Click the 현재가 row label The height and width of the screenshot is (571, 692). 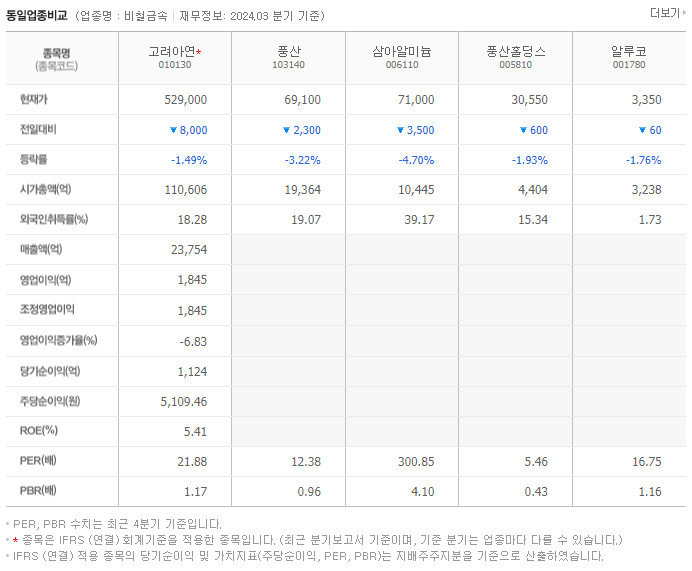point(34,99)
